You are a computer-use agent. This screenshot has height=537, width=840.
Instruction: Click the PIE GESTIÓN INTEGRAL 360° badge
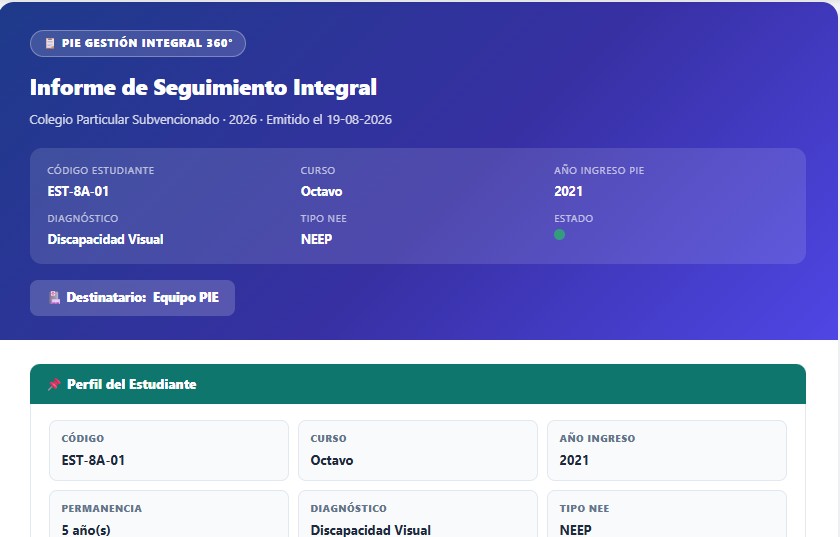pyautogui.click(x=138, y=43)
